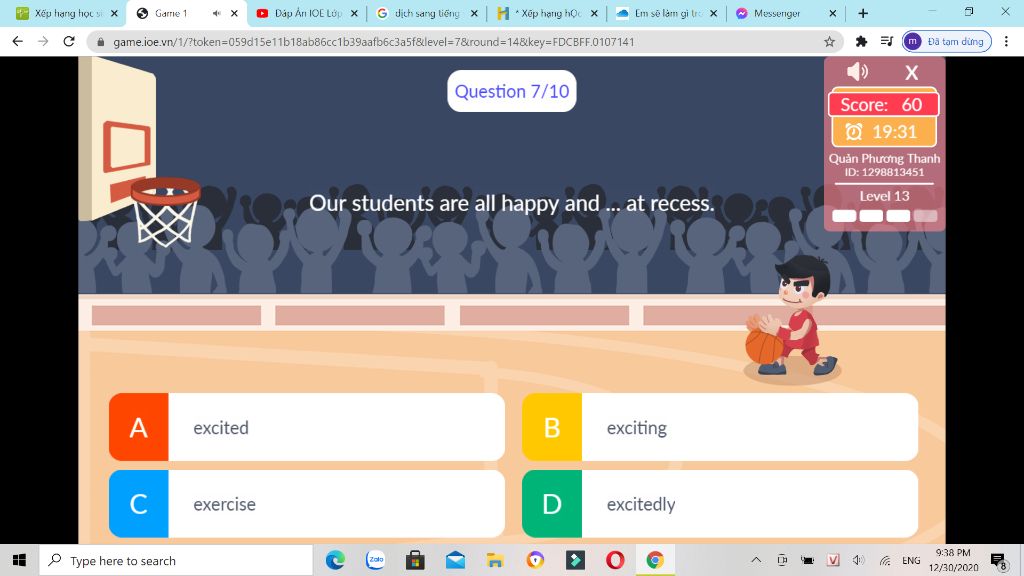
Task: Open Mail from the taskbar
Action: coord(455,560)
